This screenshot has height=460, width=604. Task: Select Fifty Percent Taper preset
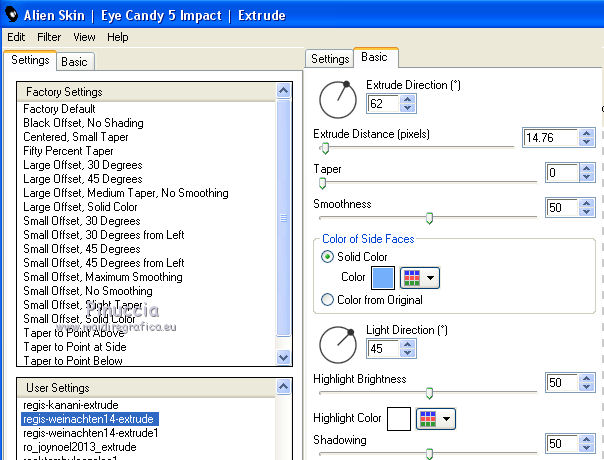pos(68,151)
